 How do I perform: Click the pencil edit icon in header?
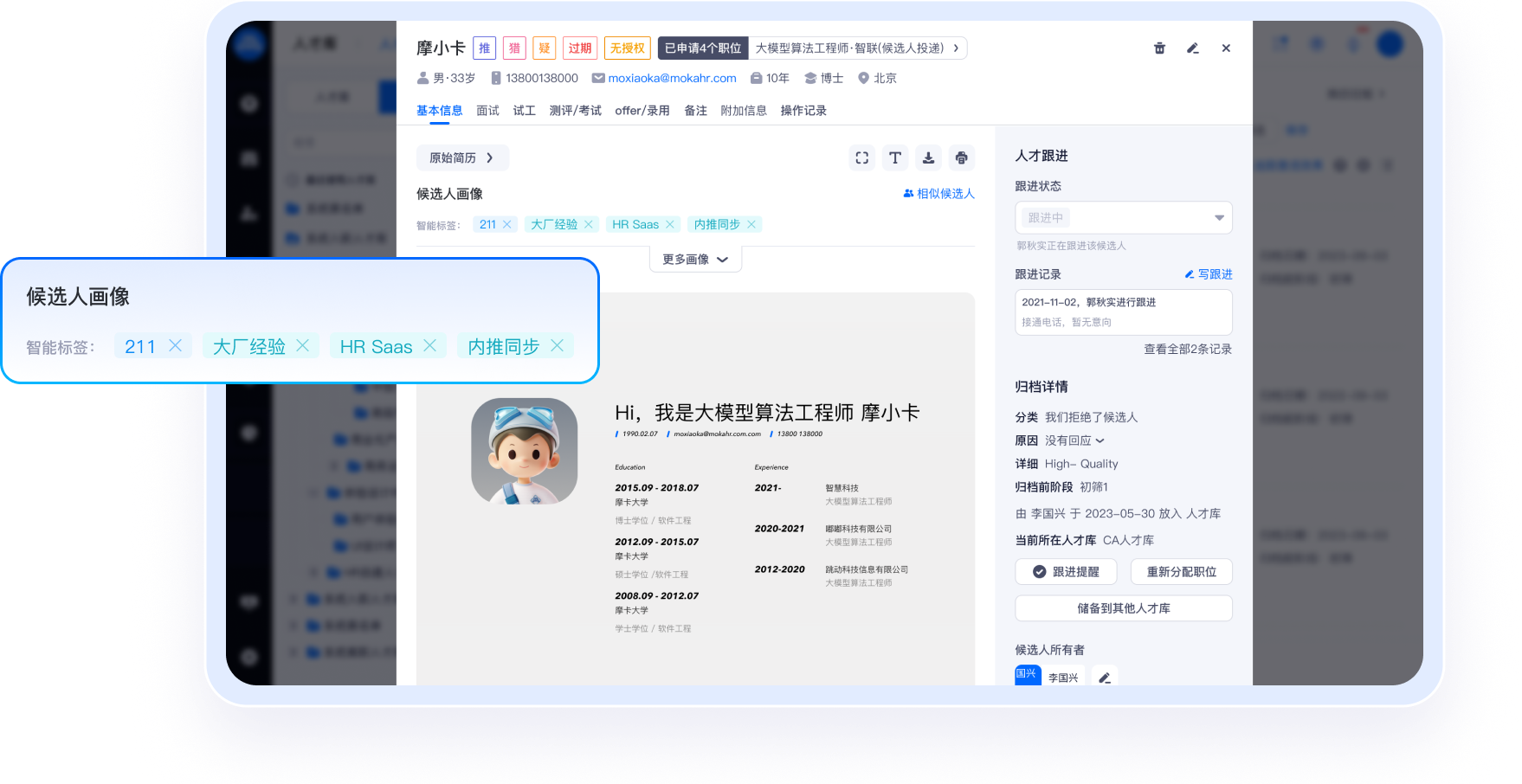coord(1192,48)
